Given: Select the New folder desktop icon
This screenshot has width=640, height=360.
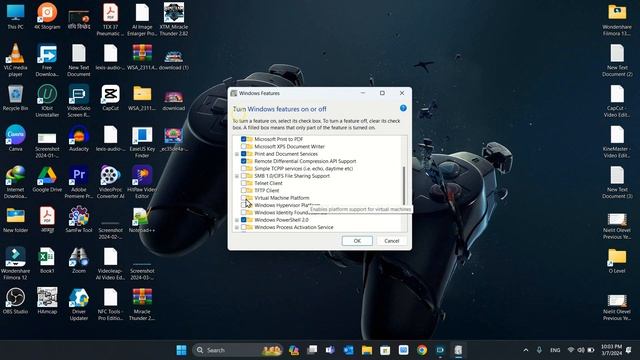Looking at the screenshot, I should (16, 220).
